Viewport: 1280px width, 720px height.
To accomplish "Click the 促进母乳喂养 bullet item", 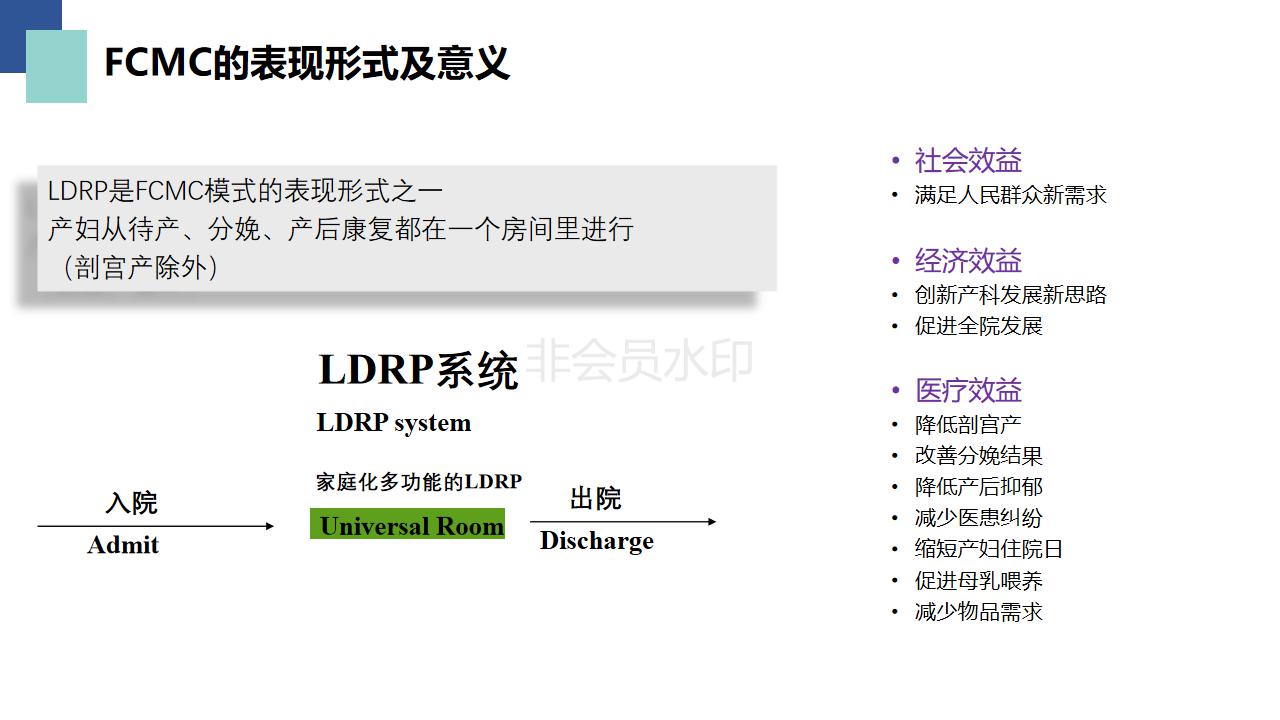I will [x=978, y=581].
